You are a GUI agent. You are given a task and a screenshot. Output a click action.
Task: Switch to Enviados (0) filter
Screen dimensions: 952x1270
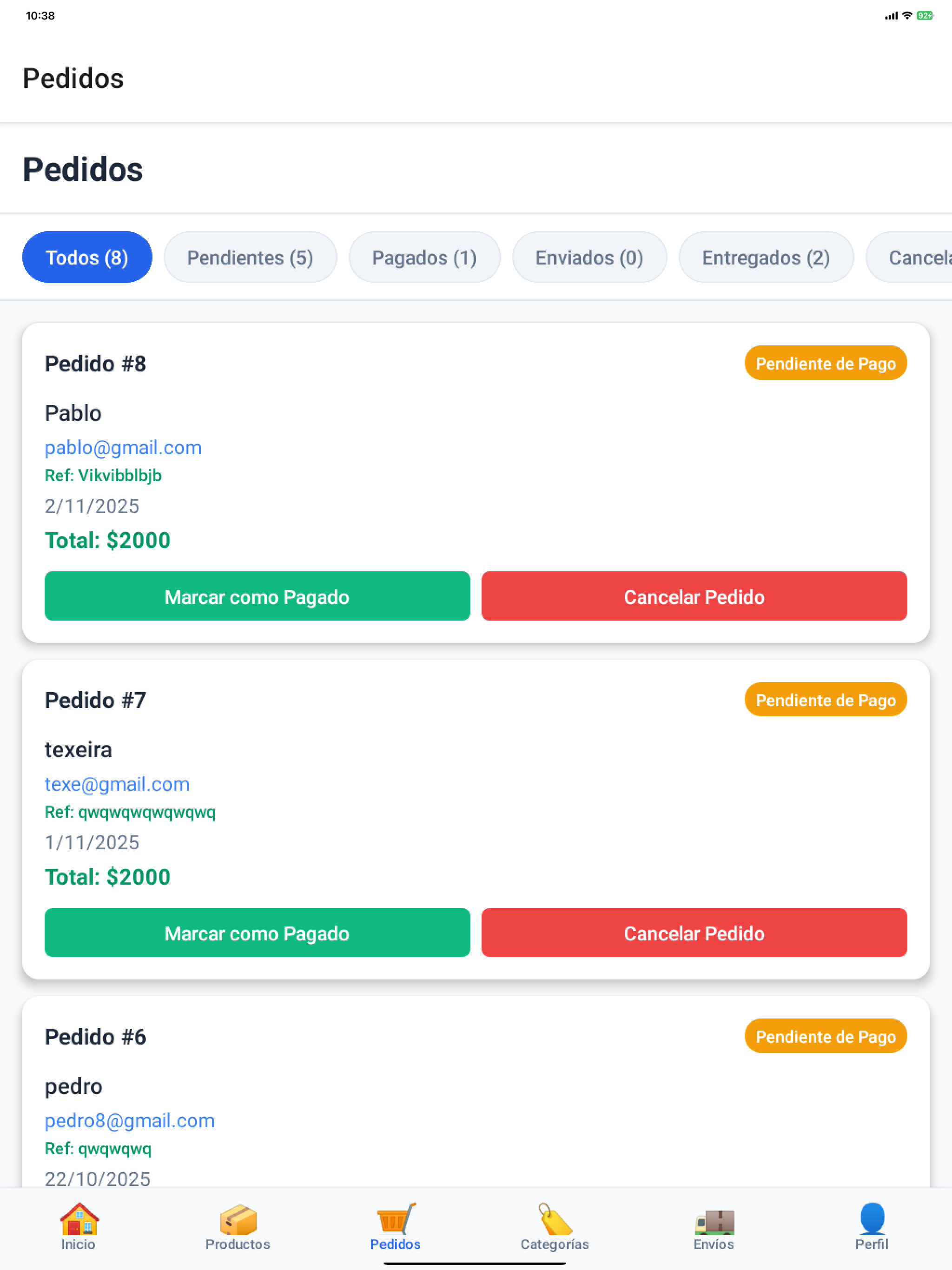590,257
